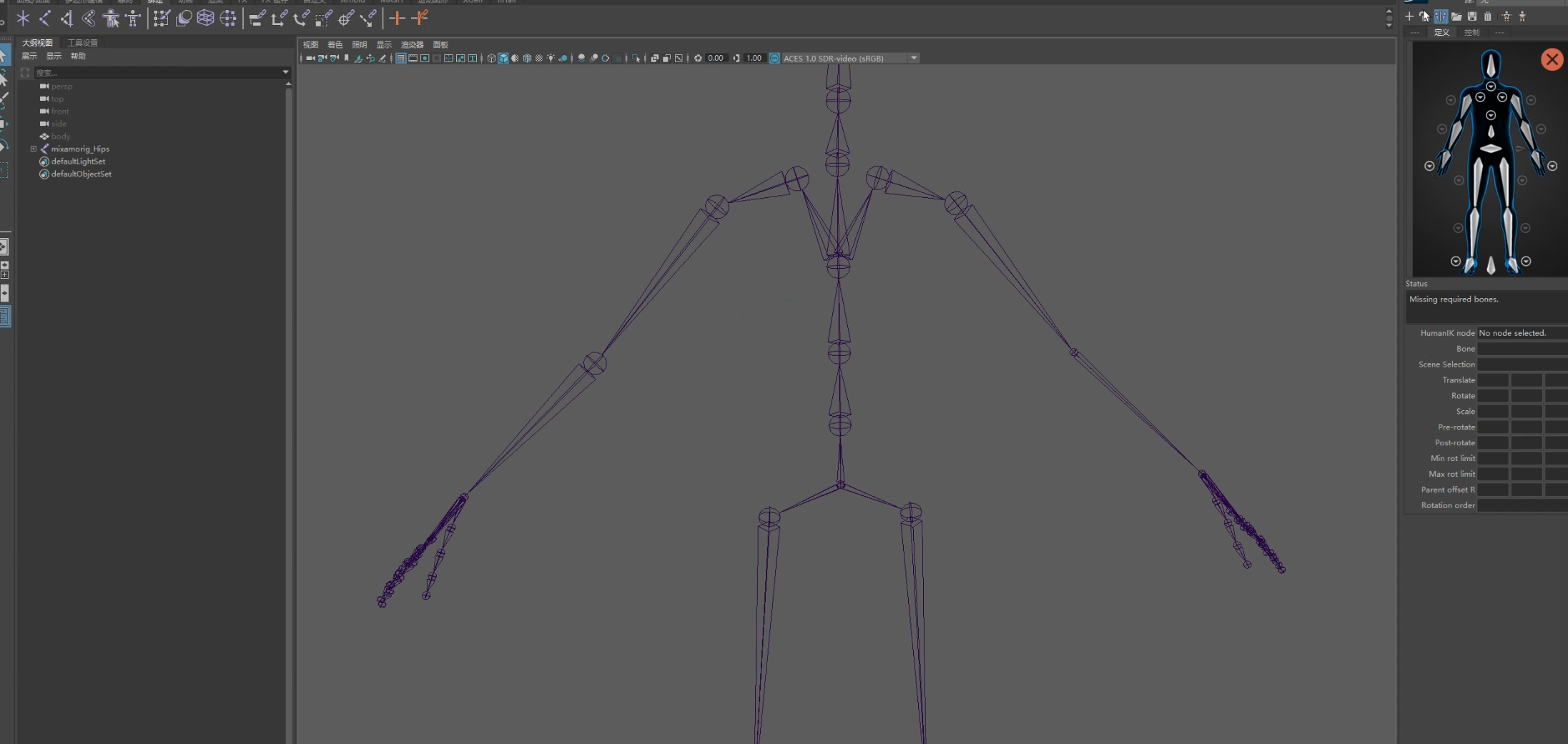Toggle the resolution gate overlay
Screen dimensions: 1568x744
tap(425, 59)
